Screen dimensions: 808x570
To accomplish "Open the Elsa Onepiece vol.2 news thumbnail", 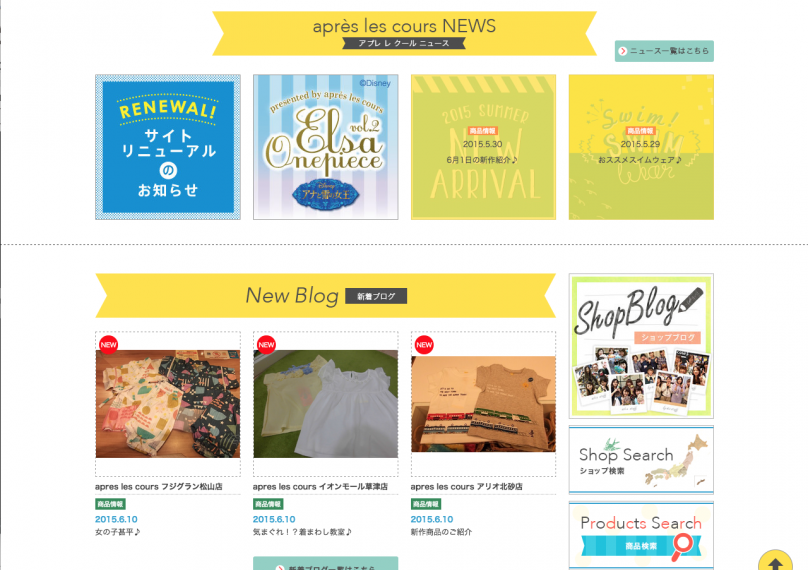I will [x=326, y=147].
